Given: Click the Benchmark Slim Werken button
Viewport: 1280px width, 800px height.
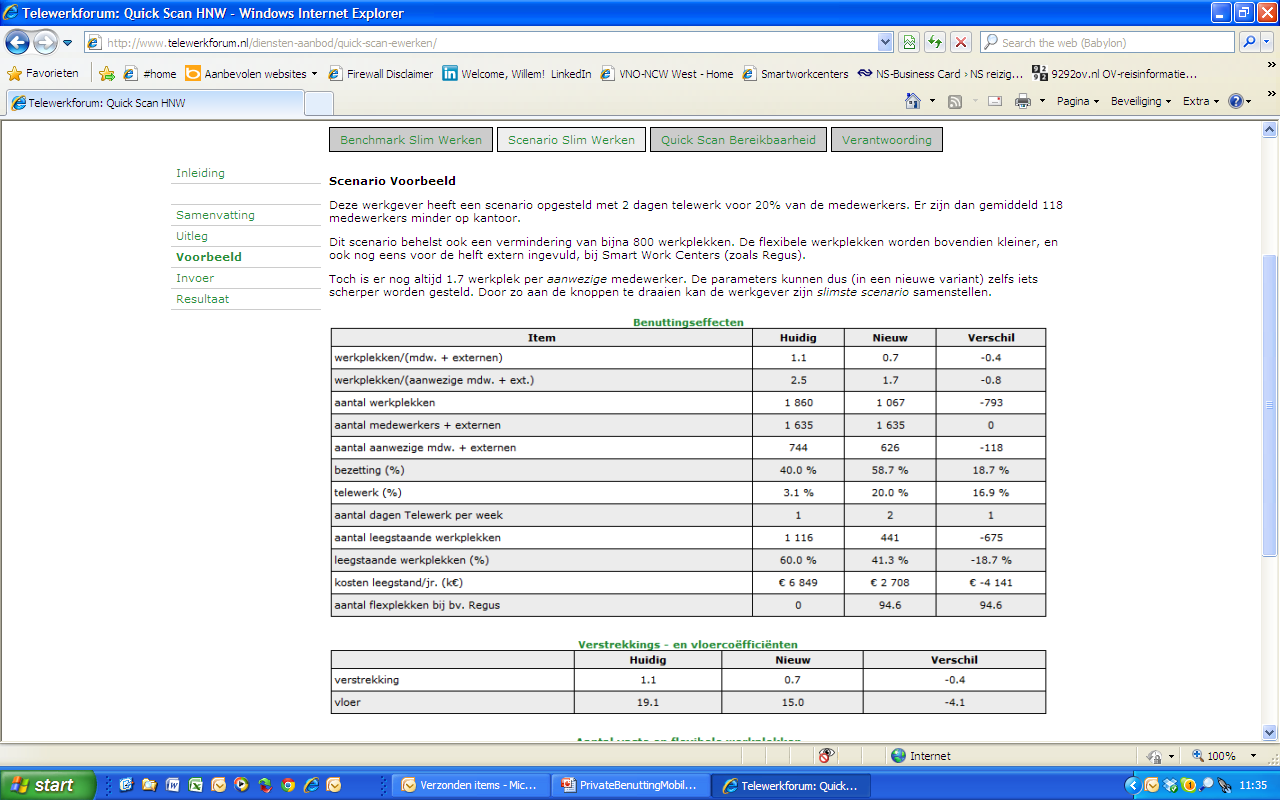Looking at the screenshot, I should 411,140.
